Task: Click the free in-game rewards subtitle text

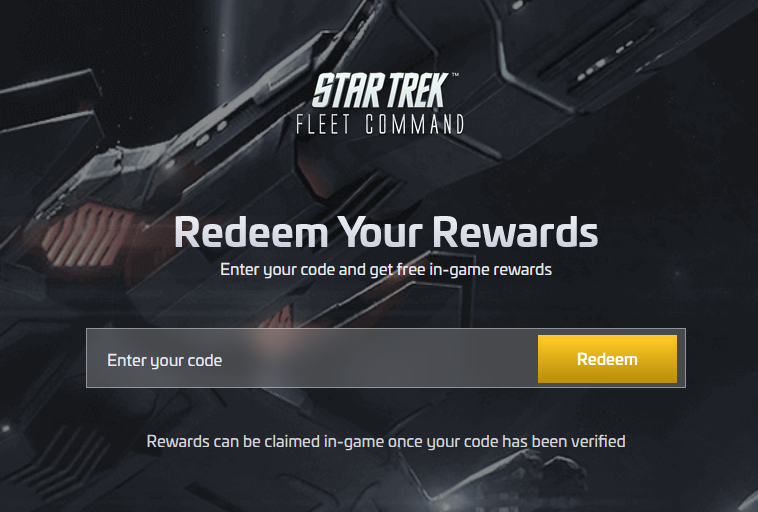Action: [386, 270]
